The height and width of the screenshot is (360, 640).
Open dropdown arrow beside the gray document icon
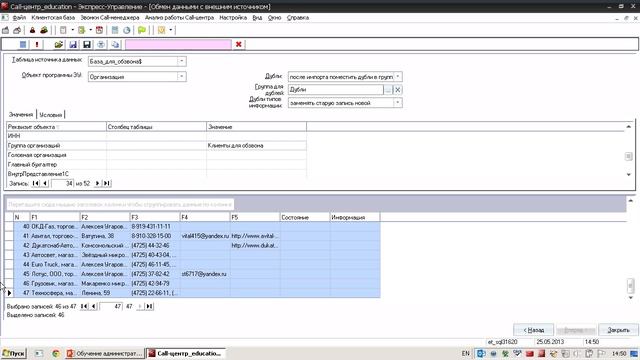(x=72, y=30)
